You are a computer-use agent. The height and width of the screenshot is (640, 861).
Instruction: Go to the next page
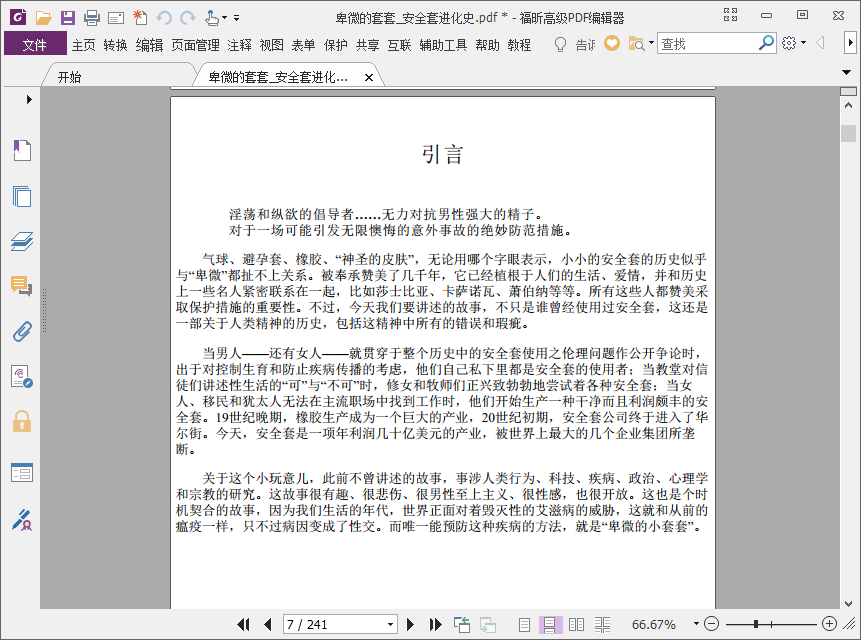(x=410, y=624)
